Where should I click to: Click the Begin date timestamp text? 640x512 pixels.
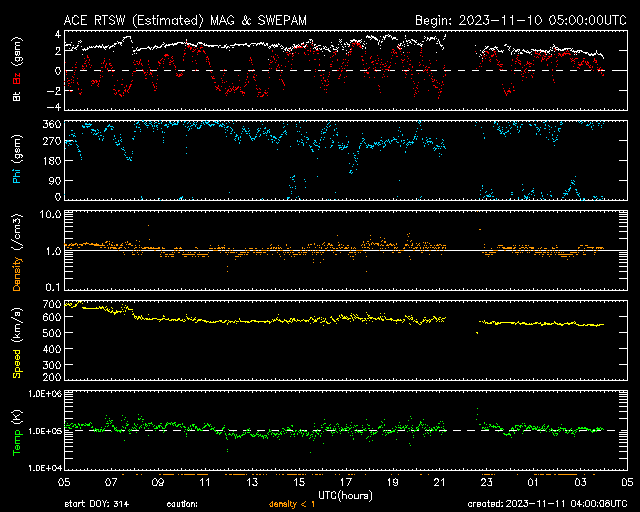pyautogui.click(x=519, y=19)
